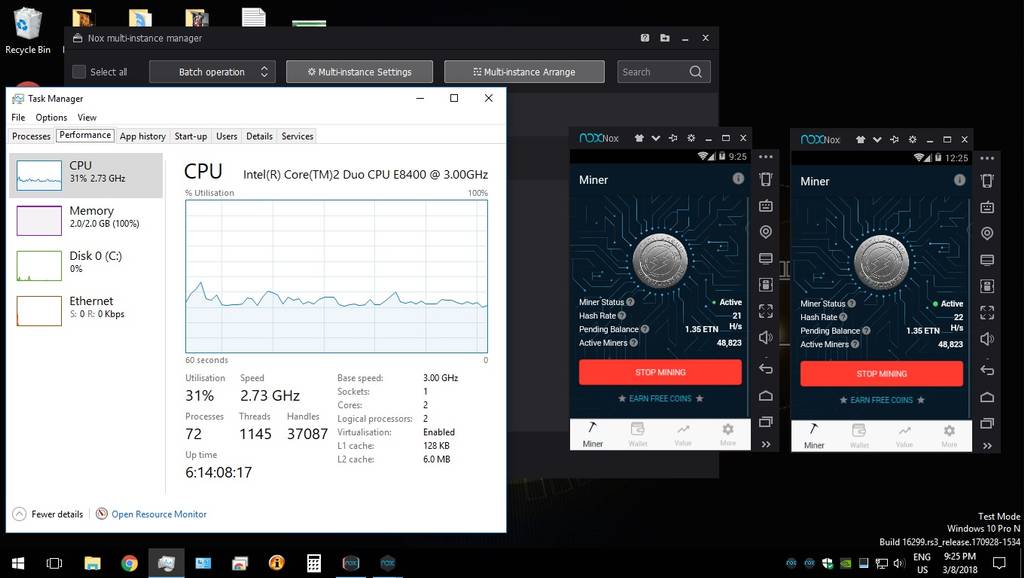The height and width of the screenshot is (578, 1024).
Task: Open File menu in Task Manager
Action: [18, 118]
